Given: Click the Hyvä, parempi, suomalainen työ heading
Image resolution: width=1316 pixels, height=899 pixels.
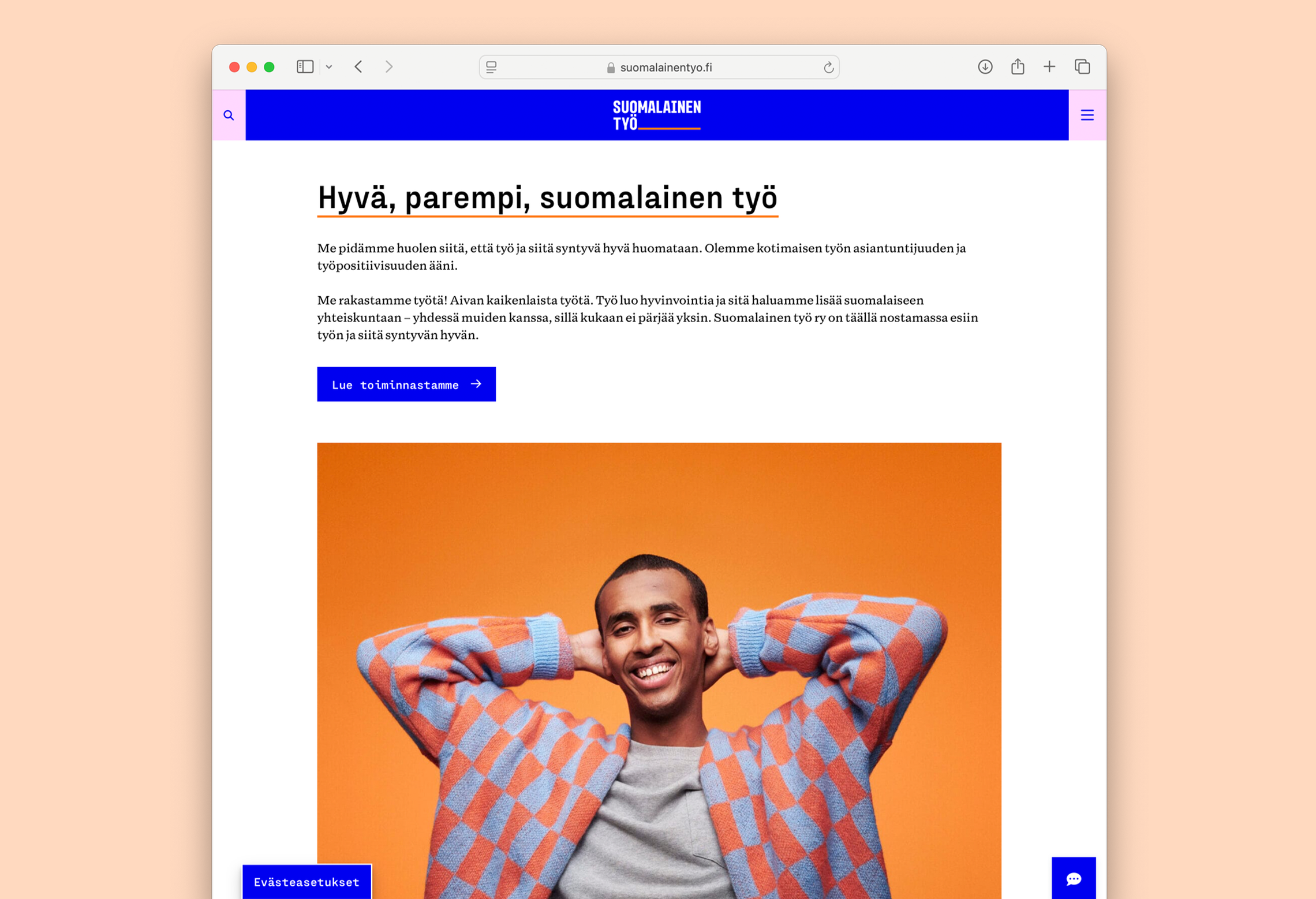Looking at the screenshot, I should [x=548, y=197].
